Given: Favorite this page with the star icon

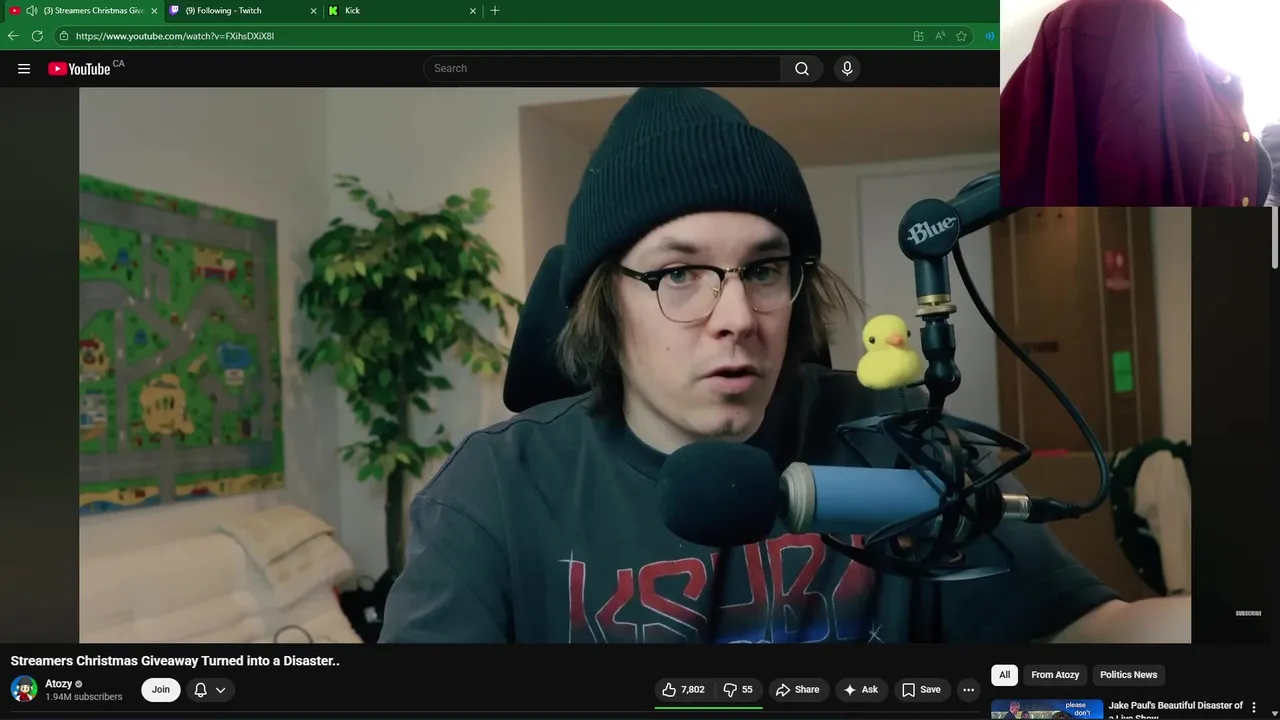Looking at the screenshot, I should pos(961,36).
